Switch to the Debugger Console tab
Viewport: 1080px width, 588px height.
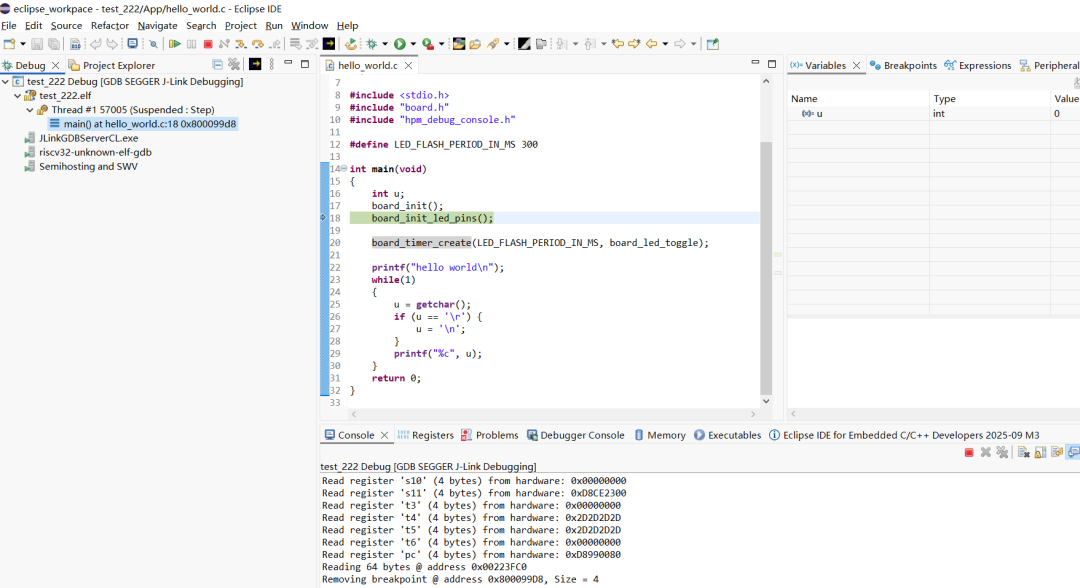coord(576,435)
